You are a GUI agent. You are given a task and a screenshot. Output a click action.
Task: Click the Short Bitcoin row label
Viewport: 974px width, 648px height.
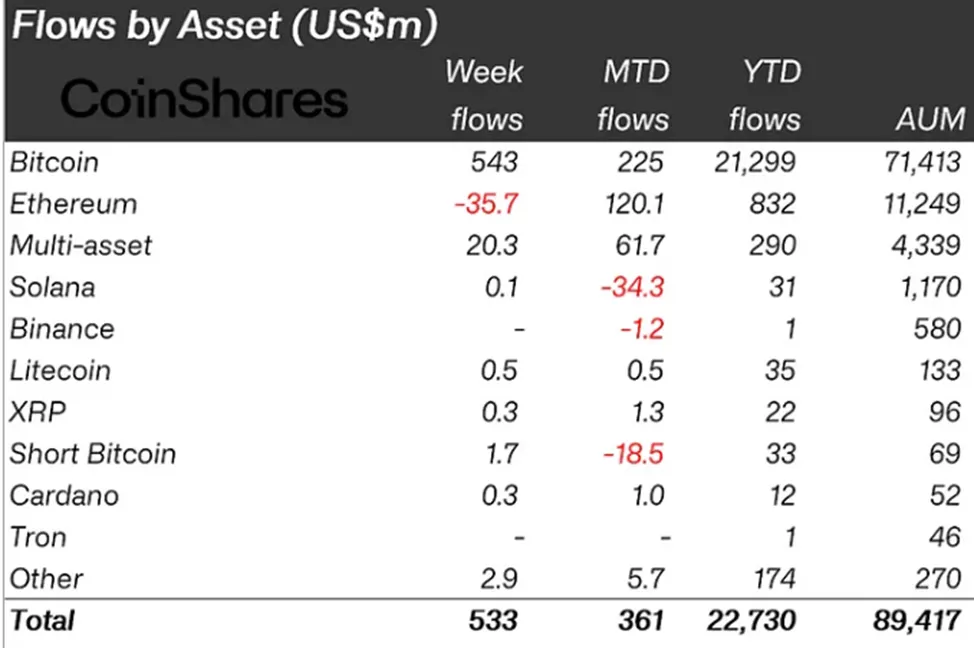click(x=93, y=454)
